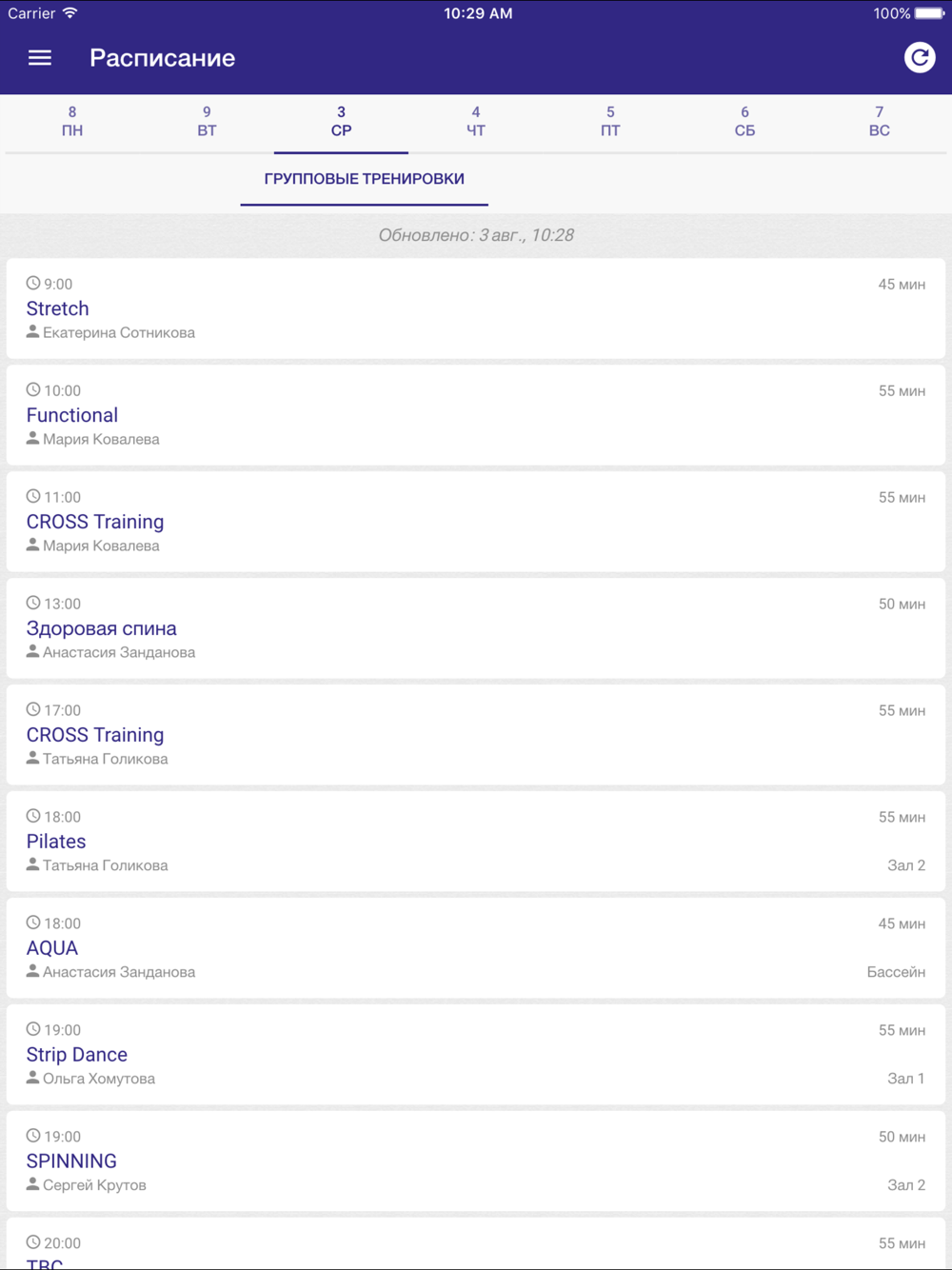Click trainer icon beside Екатерина Сотникова

tap(32, 331)
